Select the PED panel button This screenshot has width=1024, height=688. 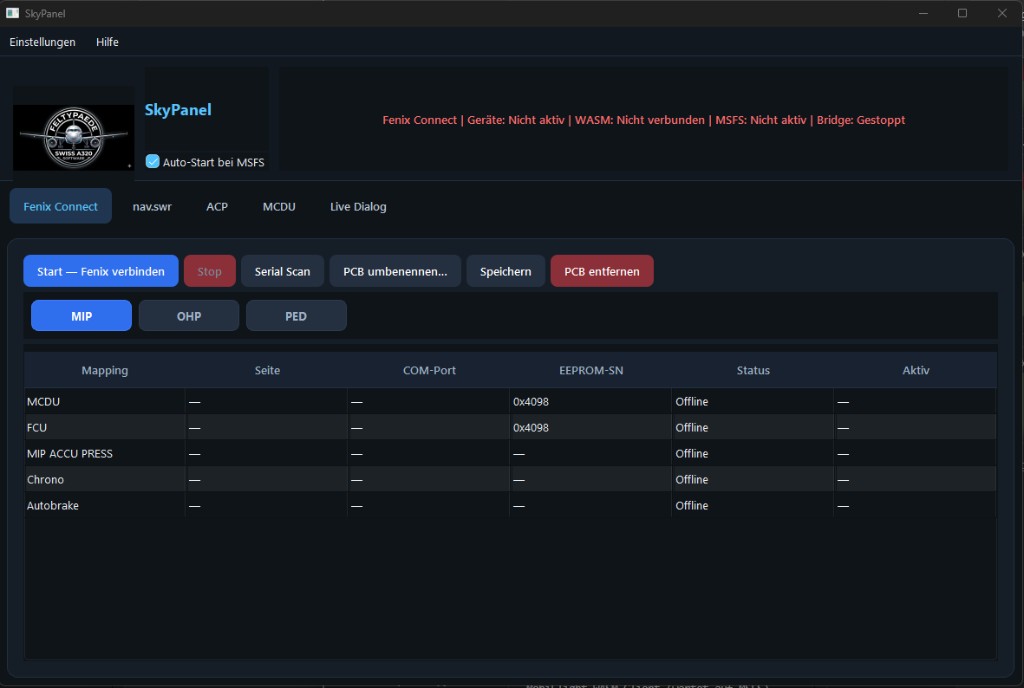pyautogui.click(x=296, y=316)
